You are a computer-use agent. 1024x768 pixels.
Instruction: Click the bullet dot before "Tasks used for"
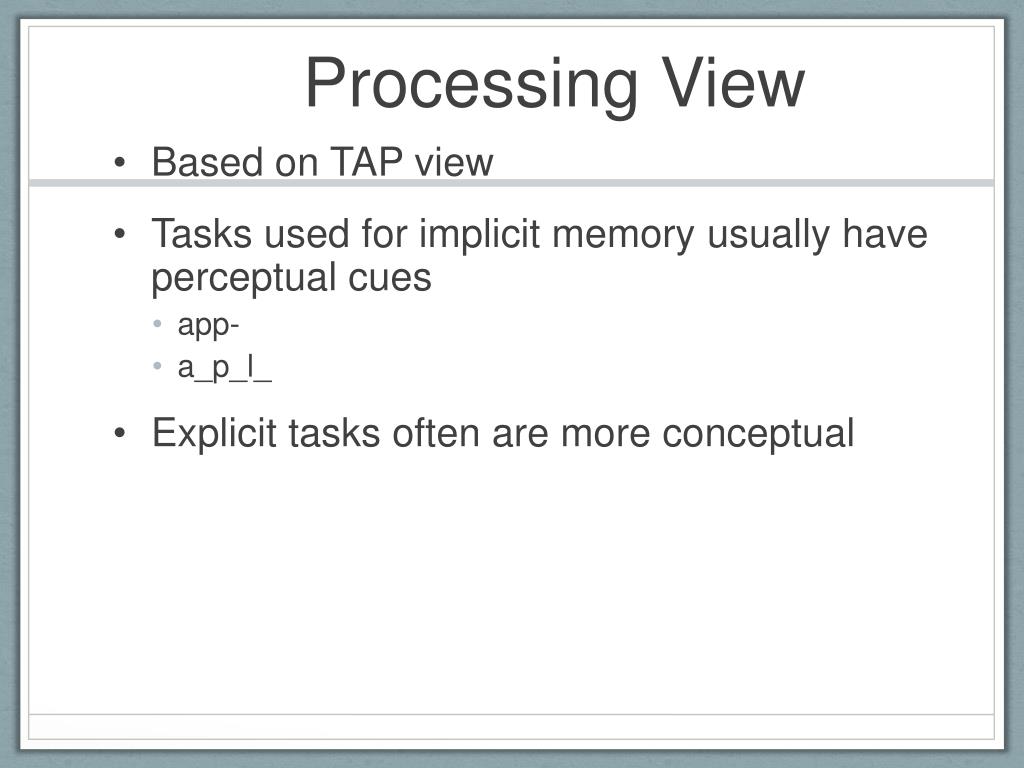point(119,233)
